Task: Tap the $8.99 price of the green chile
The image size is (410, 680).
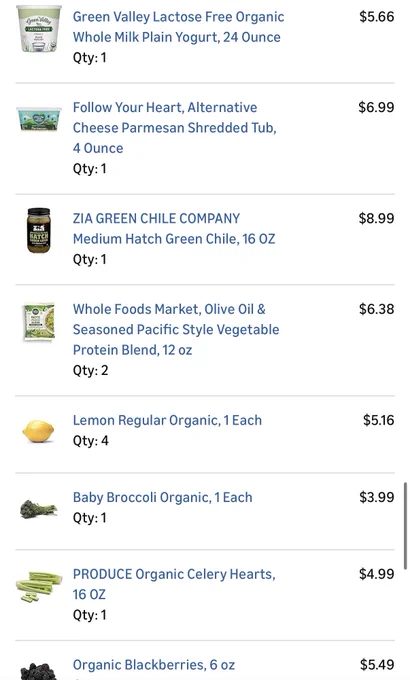Action: coord(376,218)
